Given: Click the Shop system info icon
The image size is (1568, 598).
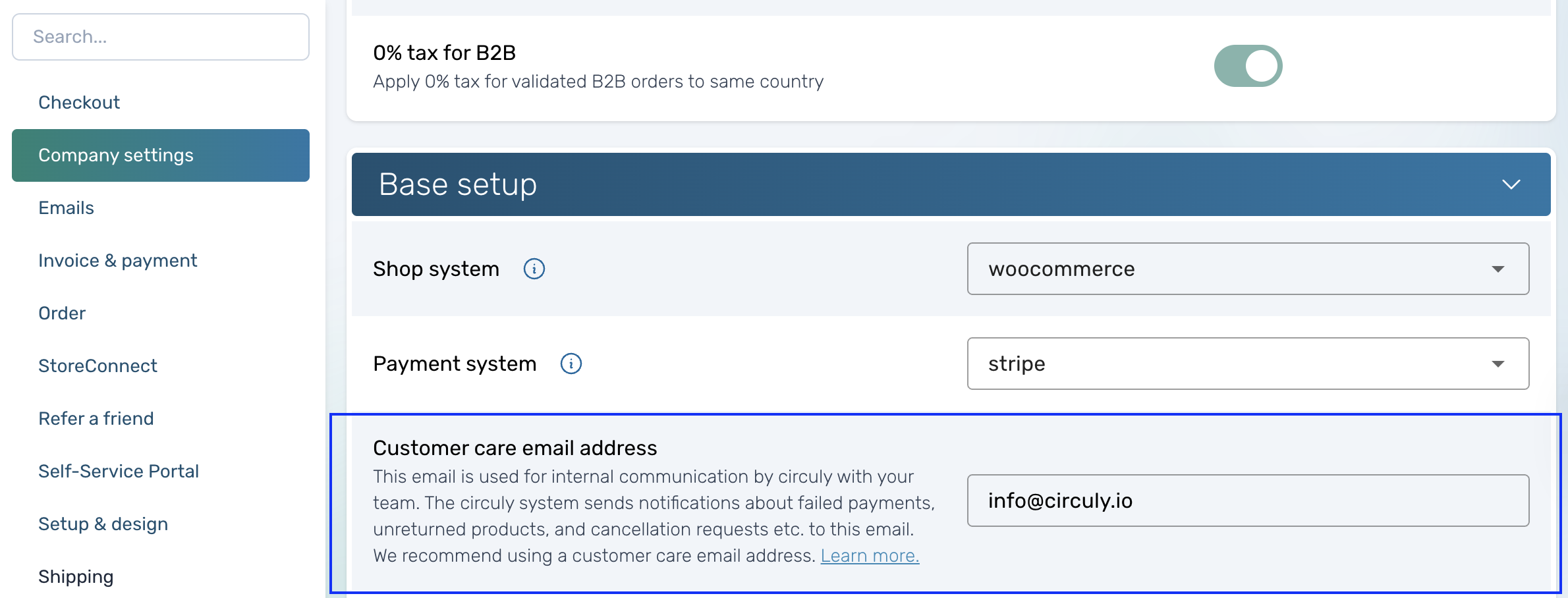Looking at the screenshot, I should (534, 269).
